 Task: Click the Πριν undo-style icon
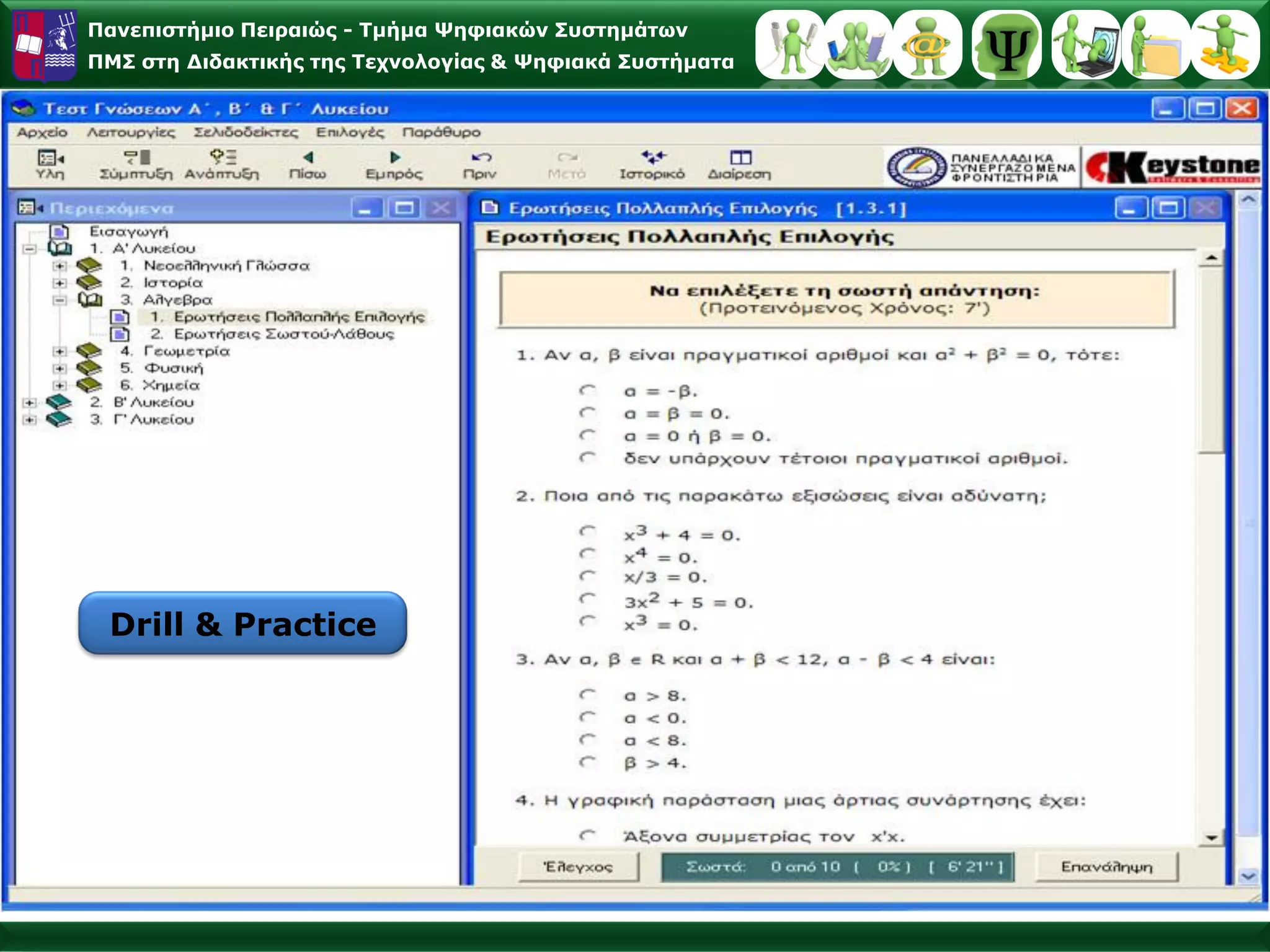(x=481, y=159)
